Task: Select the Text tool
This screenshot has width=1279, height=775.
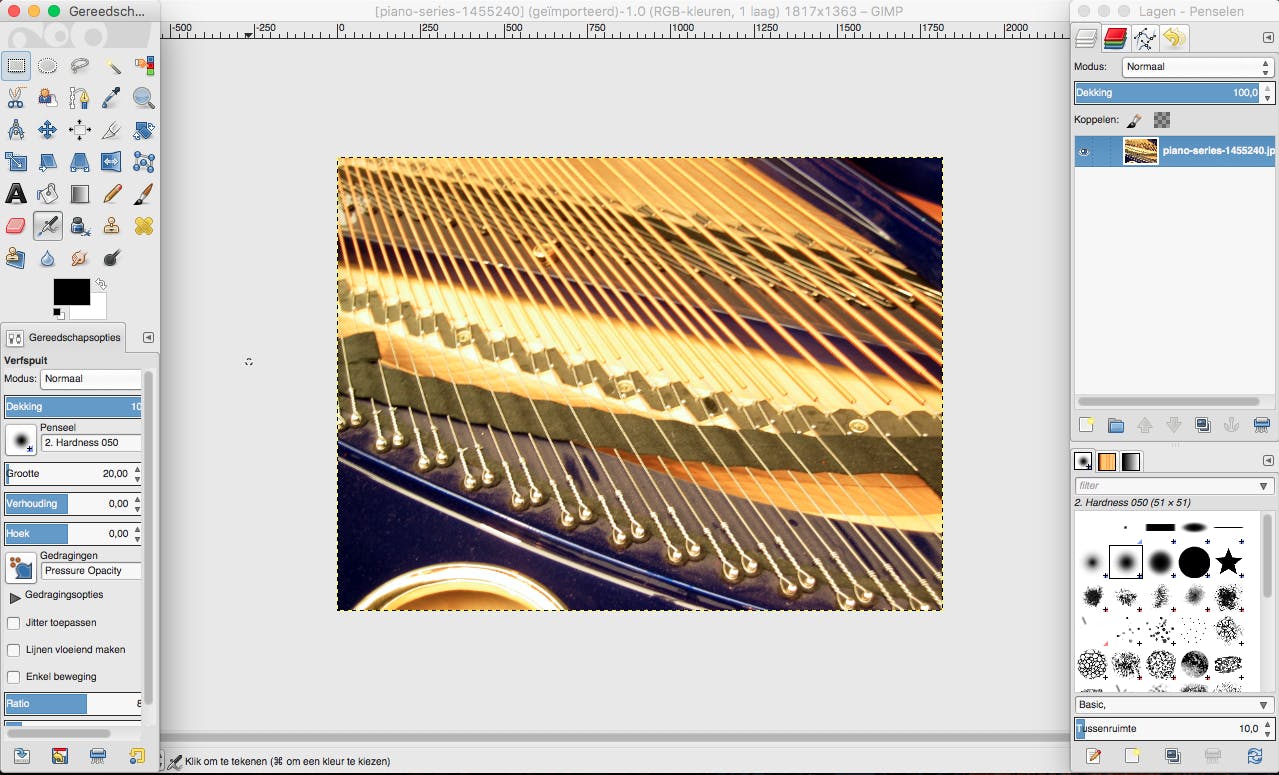Action: click(x=16, y=194)
